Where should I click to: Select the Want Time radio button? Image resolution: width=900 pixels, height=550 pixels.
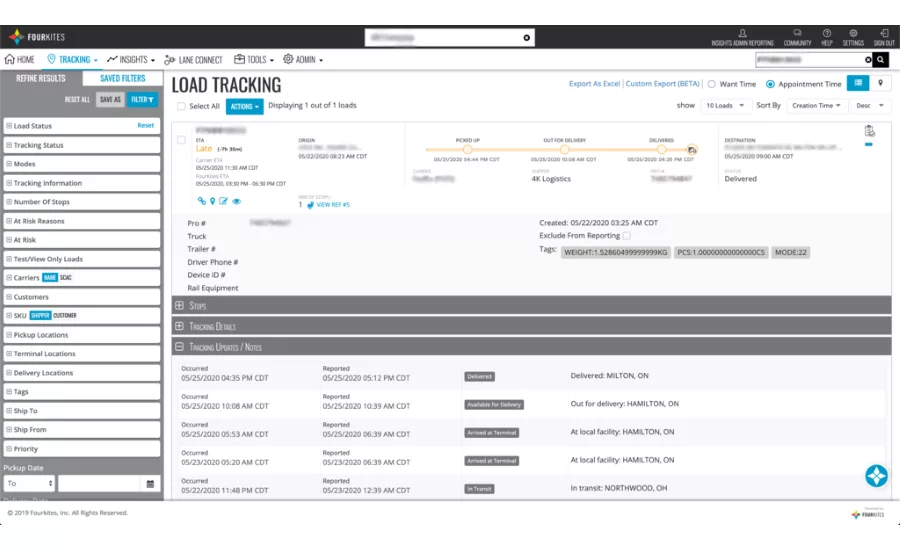pos(712,84)
